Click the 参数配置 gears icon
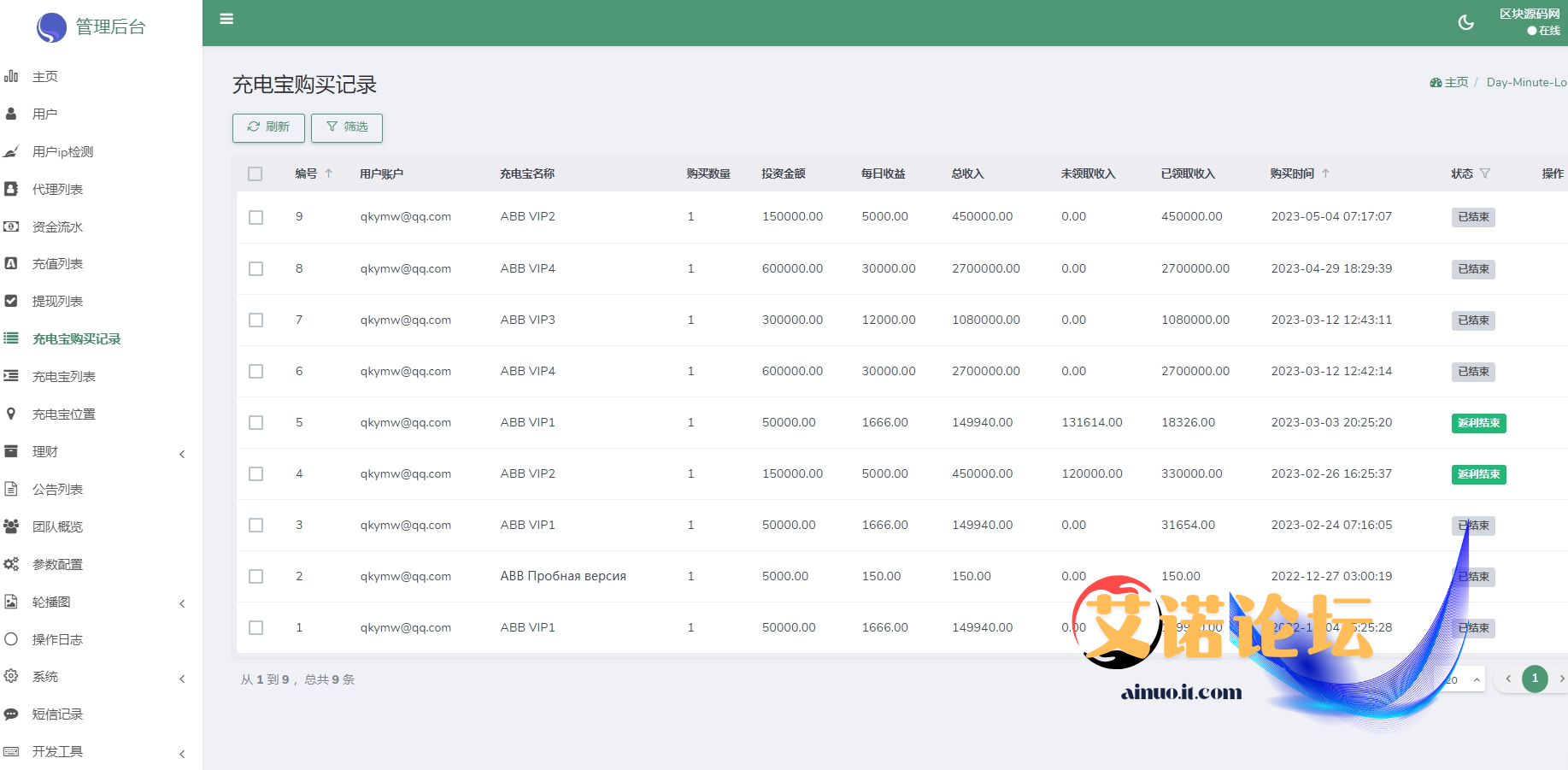1568x770 pixels. coord(11,564)
